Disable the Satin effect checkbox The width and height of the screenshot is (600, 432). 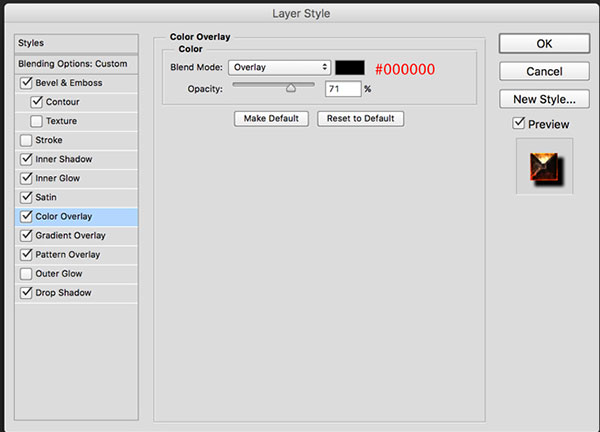tap(26, 197)
